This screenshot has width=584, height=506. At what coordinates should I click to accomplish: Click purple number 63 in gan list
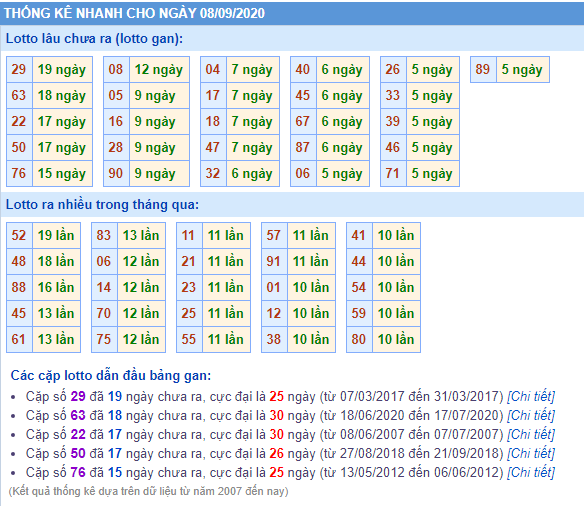(x=78, y=415)
